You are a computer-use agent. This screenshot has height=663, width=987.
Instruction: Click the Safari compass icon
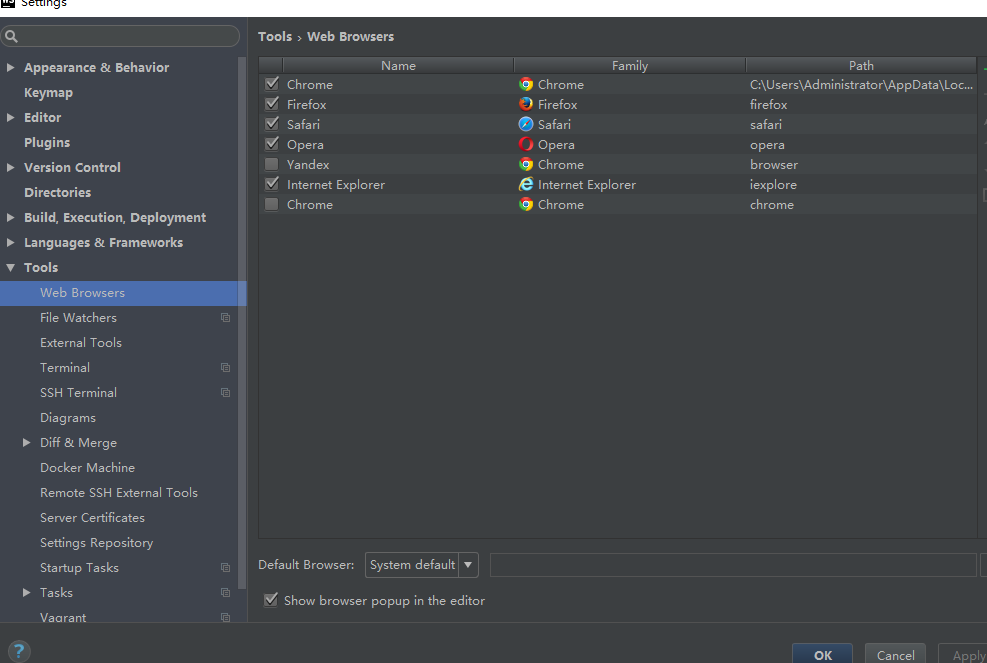point(526,124)
